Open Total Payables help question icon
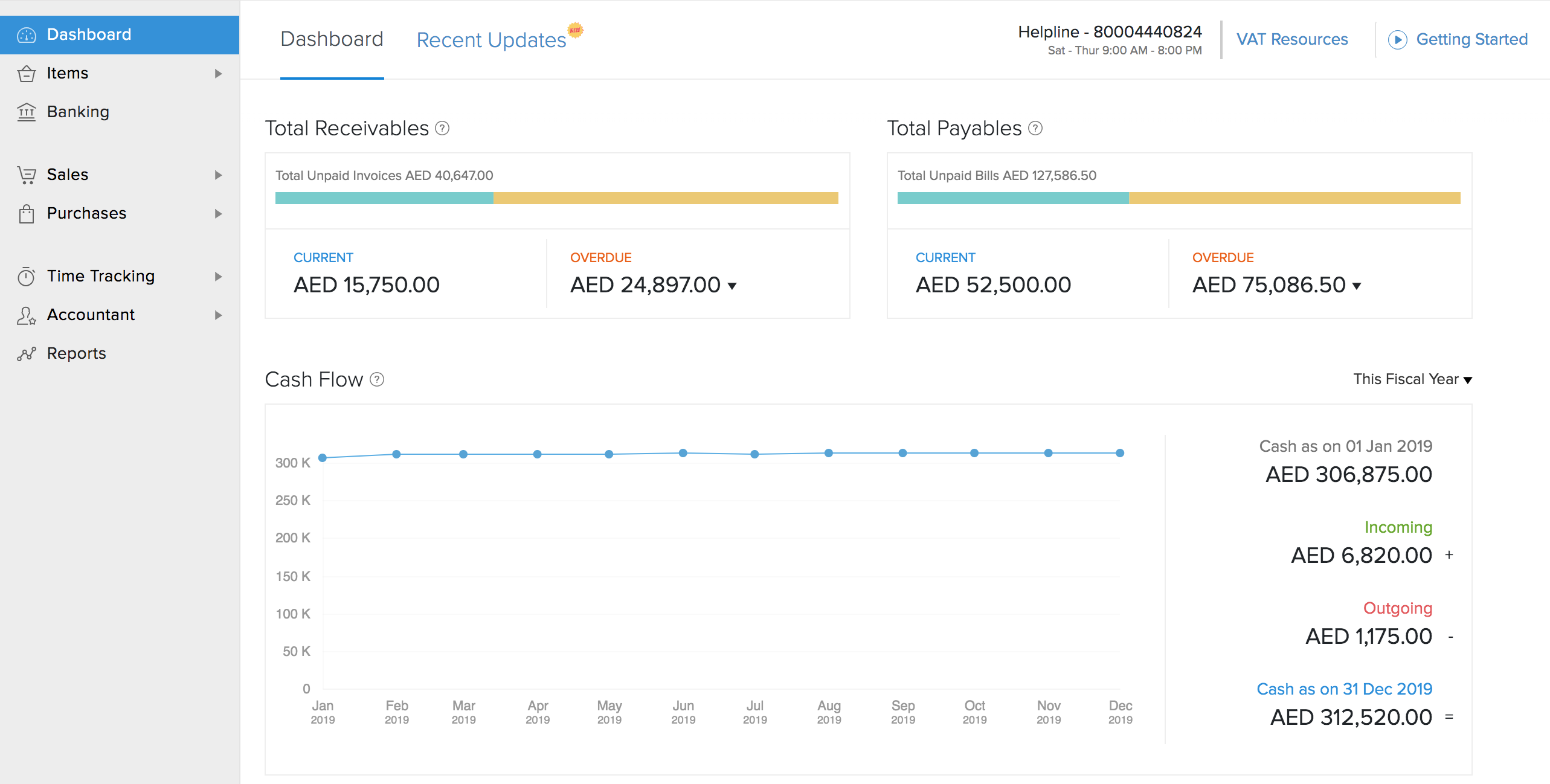 coord(1035,129)
